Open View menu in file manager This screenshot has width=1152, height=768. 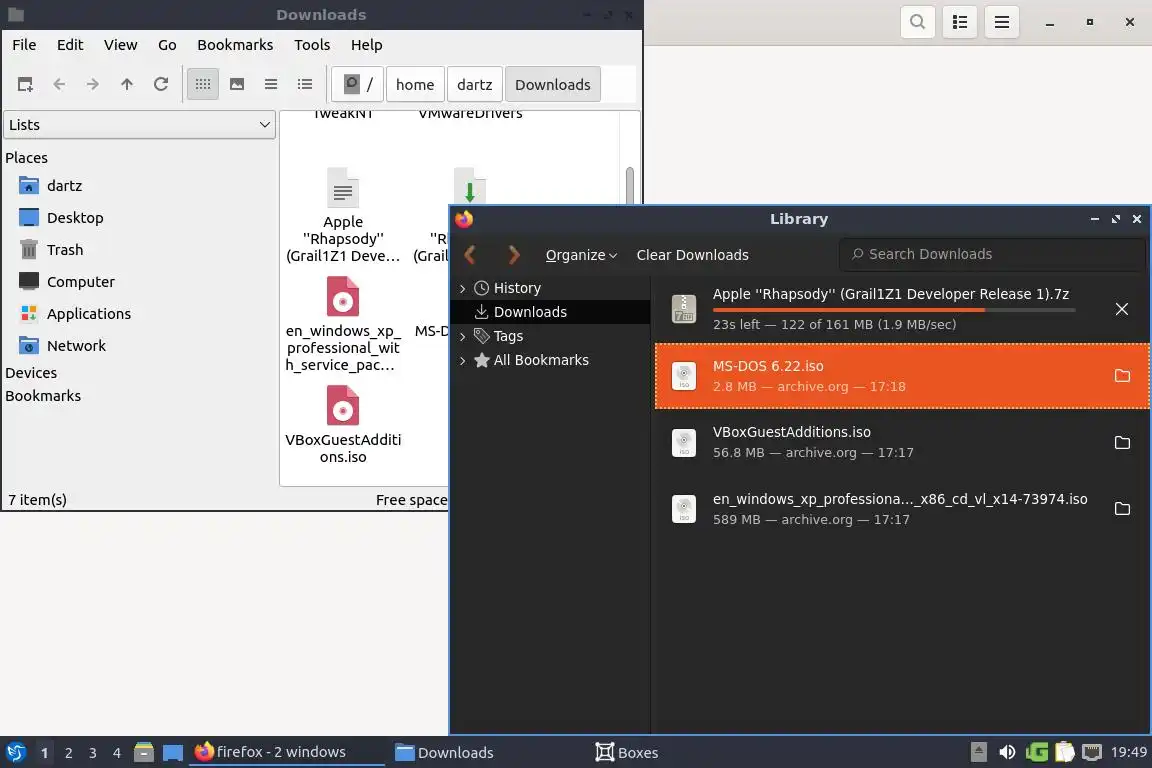click(x=120, y=45)
